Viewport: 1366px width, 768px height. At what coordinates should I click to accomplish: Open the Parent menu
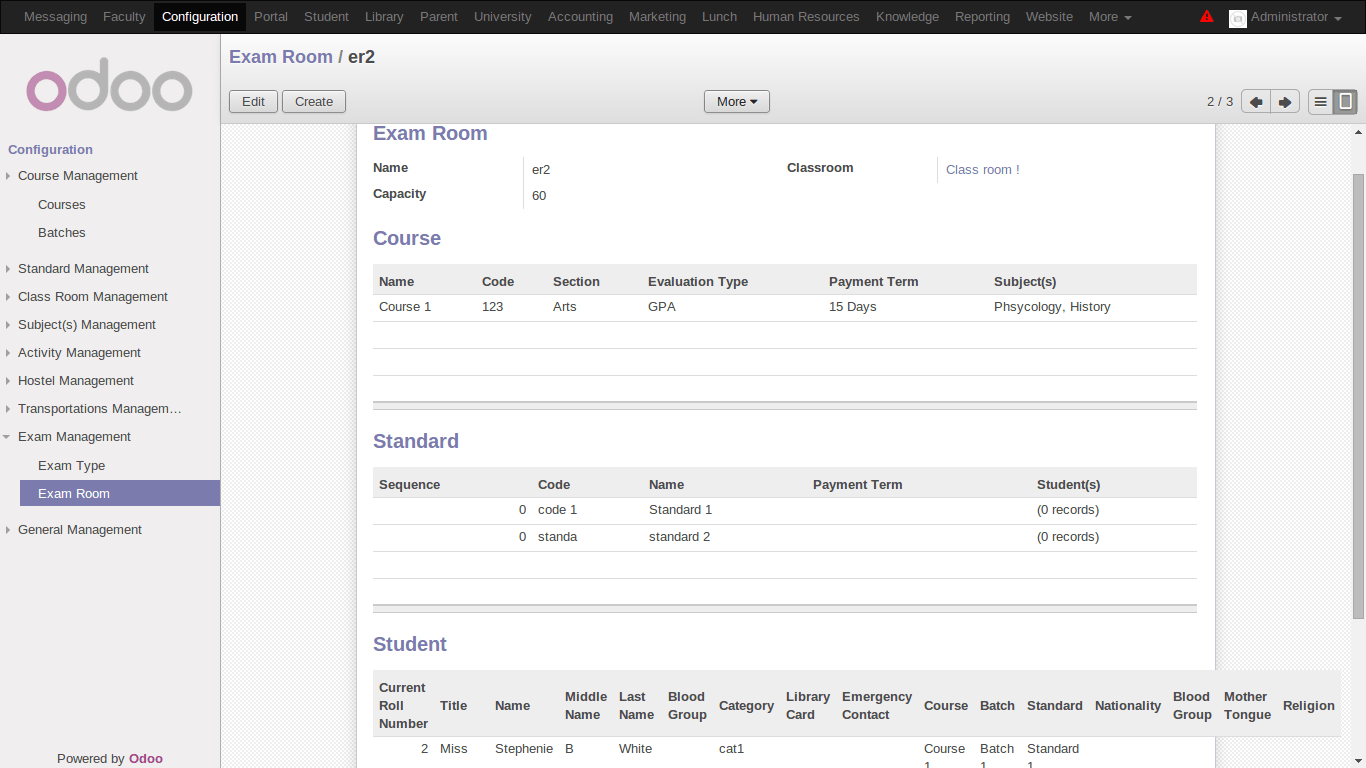coord(439,17)
